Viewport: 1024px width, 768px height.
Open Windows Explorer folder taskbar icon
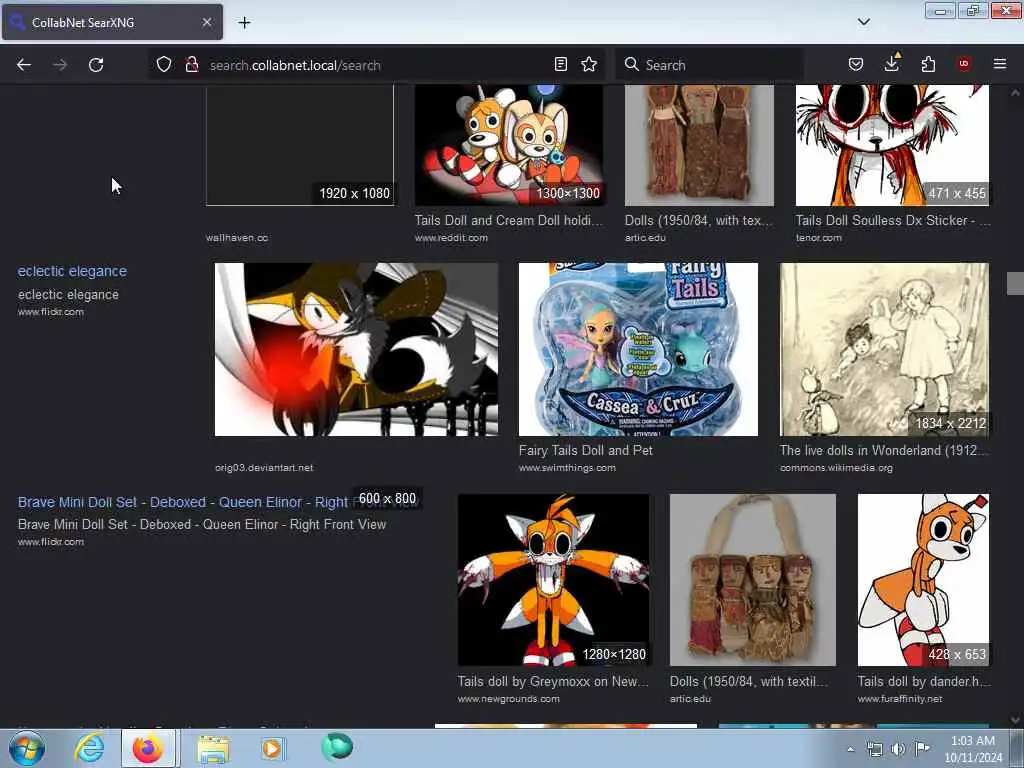pos(214,748)
